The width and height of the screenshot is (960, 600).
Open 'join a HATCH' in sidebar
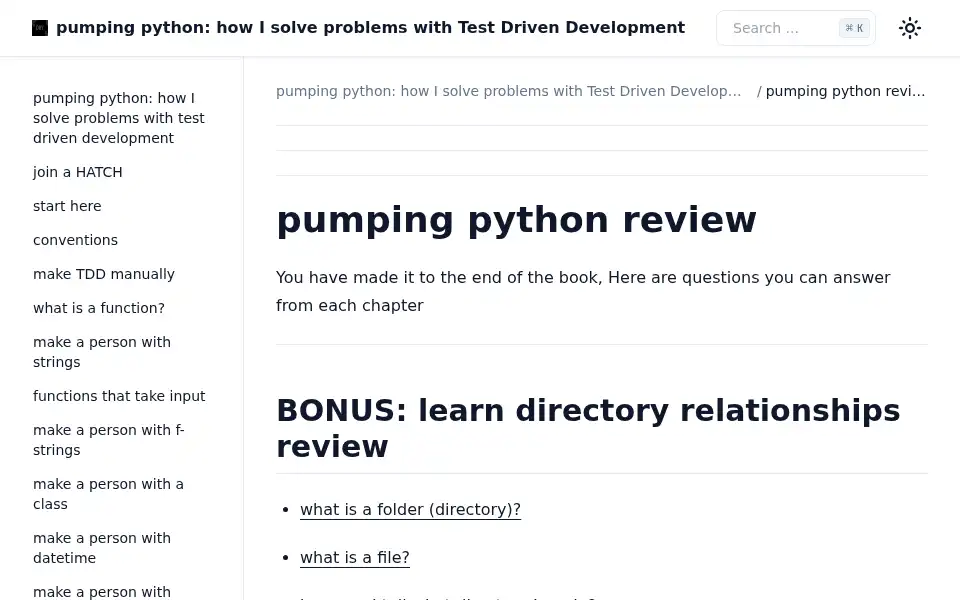click(78, 172)
